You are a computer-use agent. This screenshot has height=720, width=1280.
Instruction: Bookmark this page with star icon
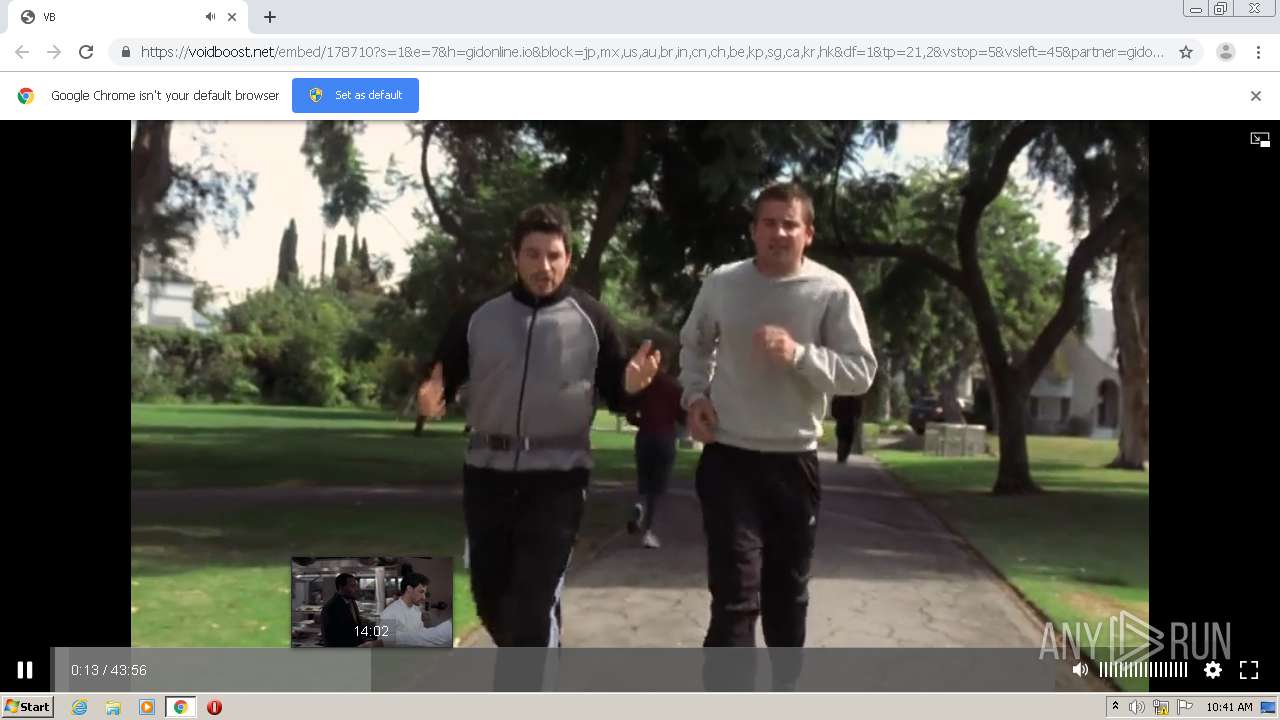click(x=1186, y=52)
